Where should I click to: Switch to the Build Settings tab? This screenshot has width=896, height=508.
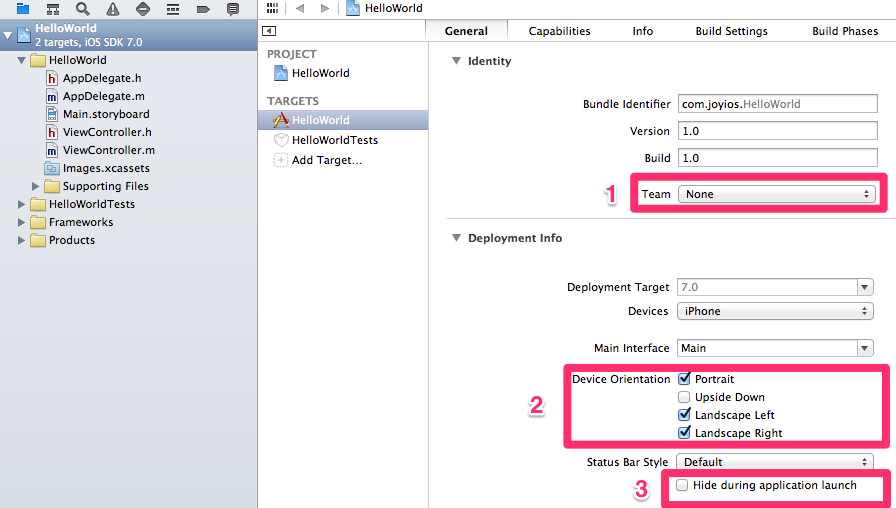click(x=731, y=31)
